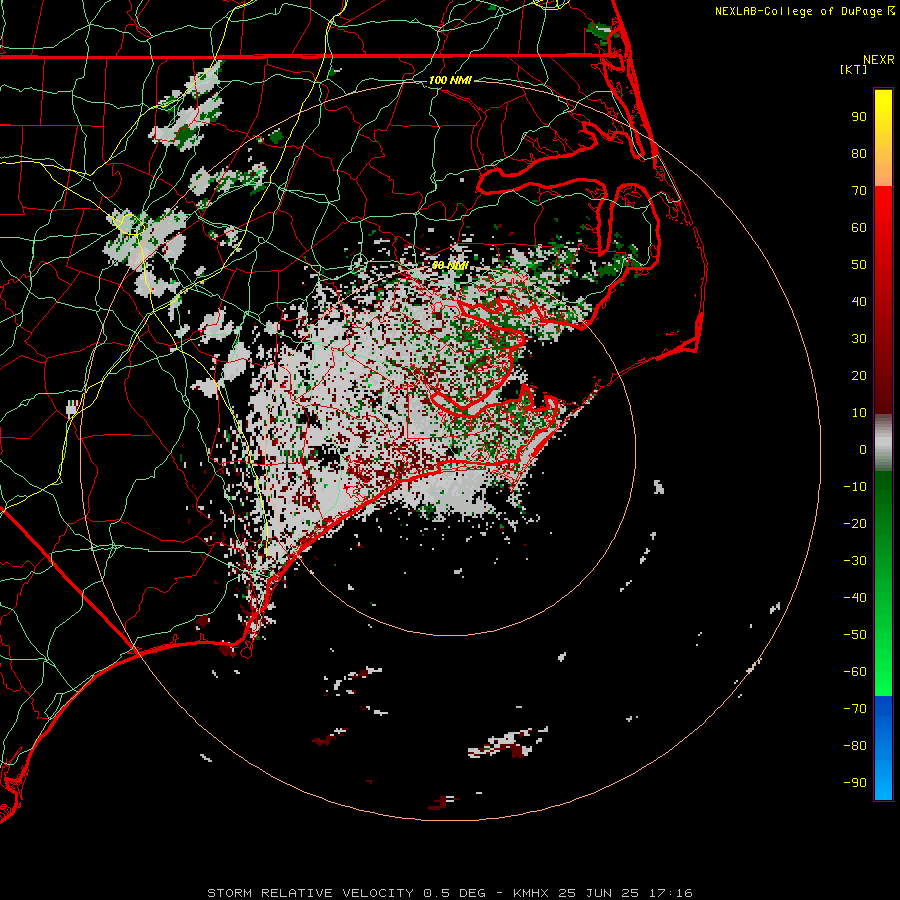Viewport: 900px width, 900px height.
Task: Pick the gray zero-velocity segment of the color bar
Action: click(x=883, y=443)
